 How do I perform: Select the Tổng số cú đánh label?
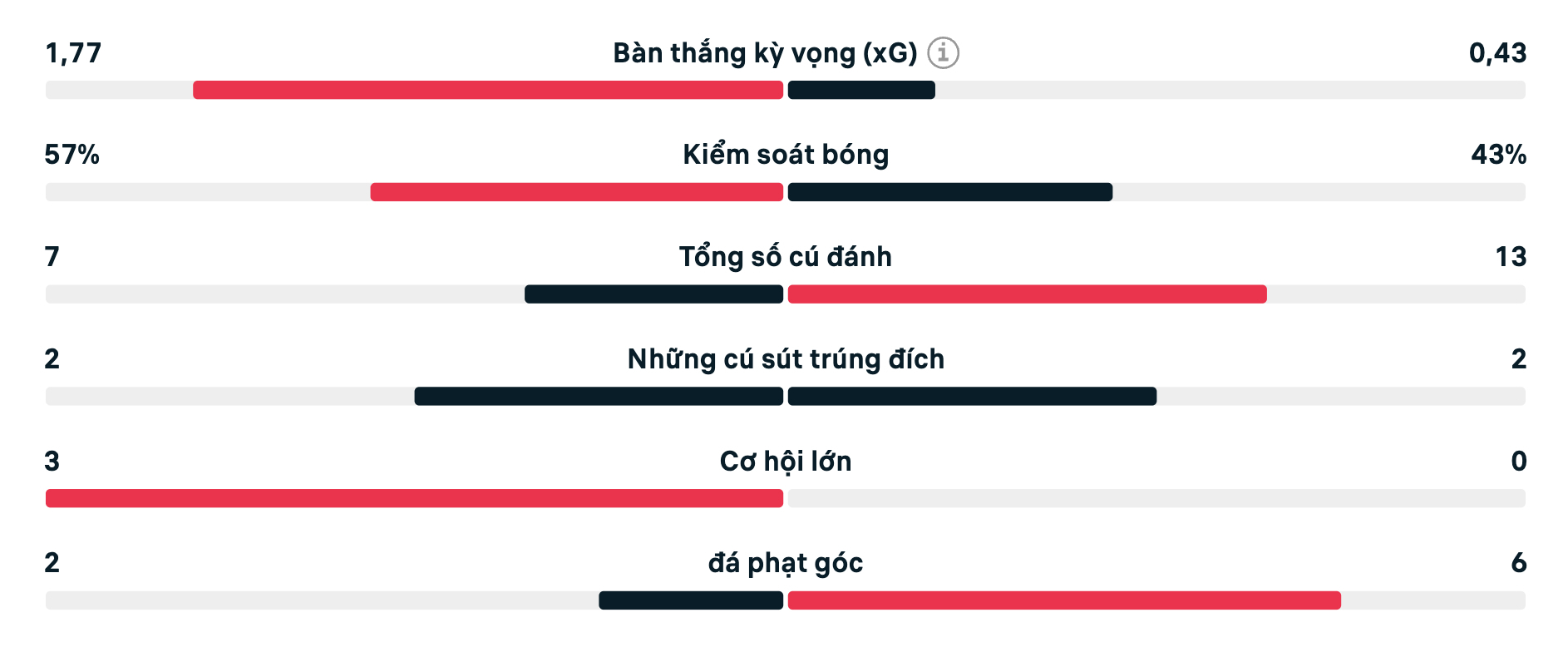(x=786, y=257)
